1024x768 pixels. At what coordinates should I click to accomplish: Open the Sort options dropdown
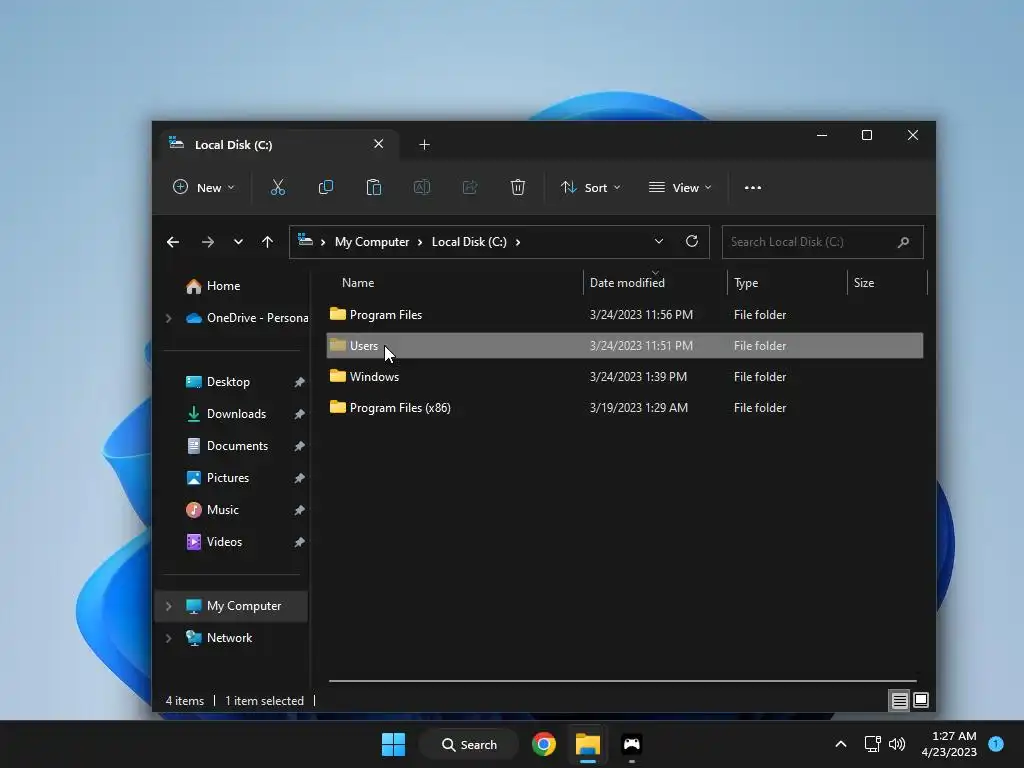click(590, 187)
